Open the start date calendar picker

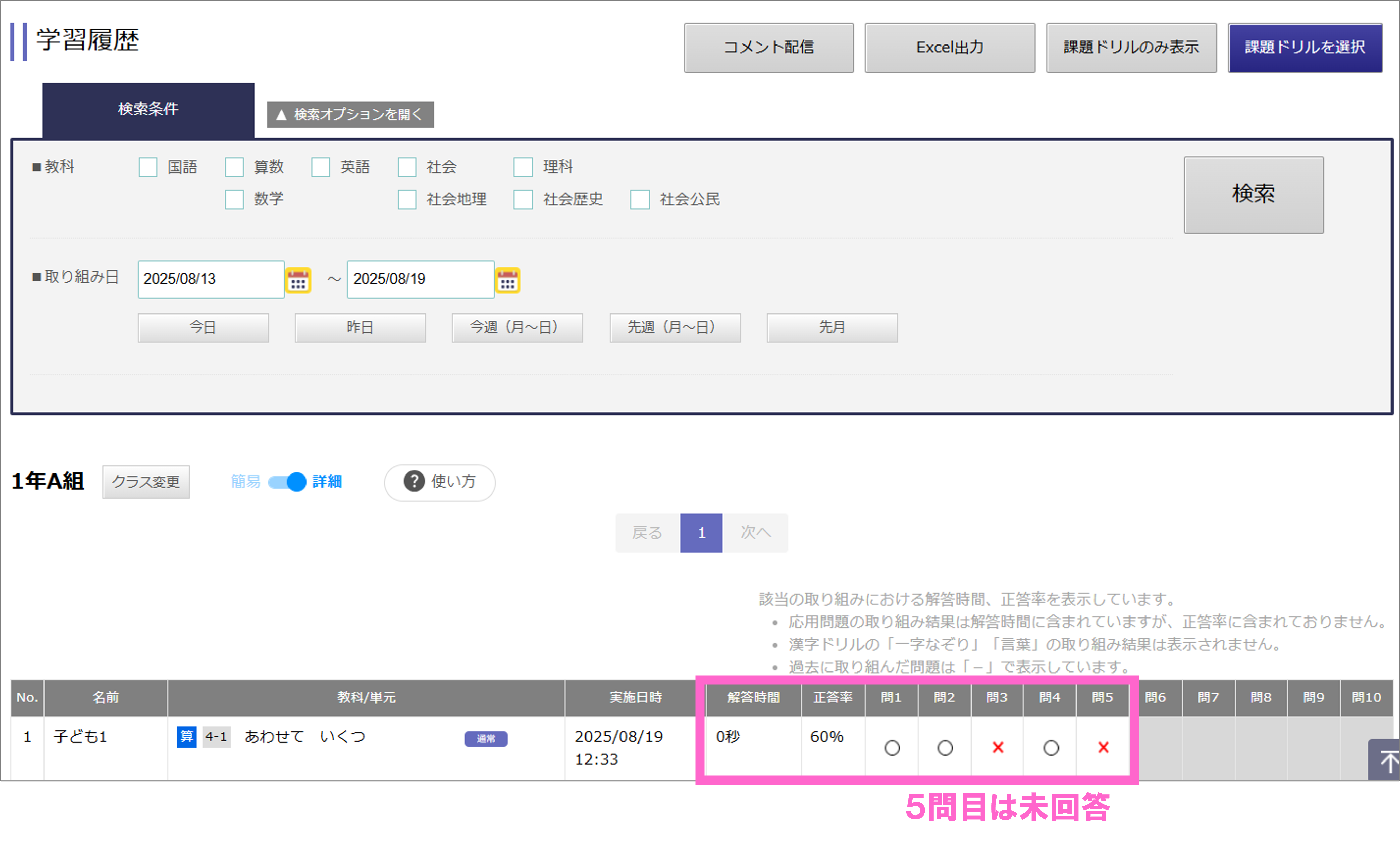point(298,280)
